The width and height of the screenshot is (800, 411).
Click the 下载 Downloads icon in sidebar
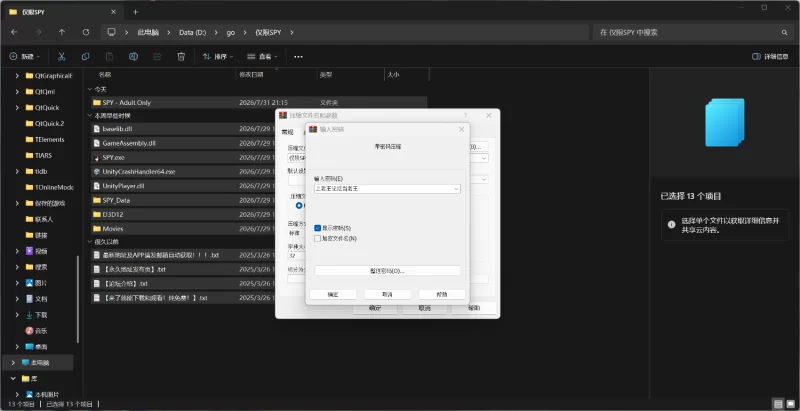pos(29,315)
